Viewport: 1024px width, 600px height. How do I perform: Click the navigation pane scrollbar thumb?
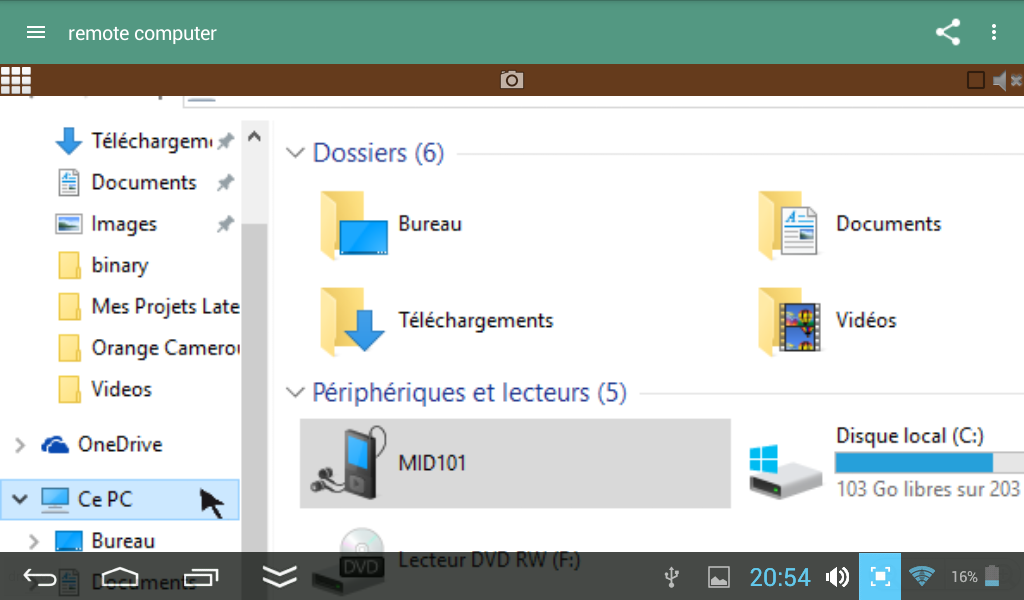coord(255,387)
